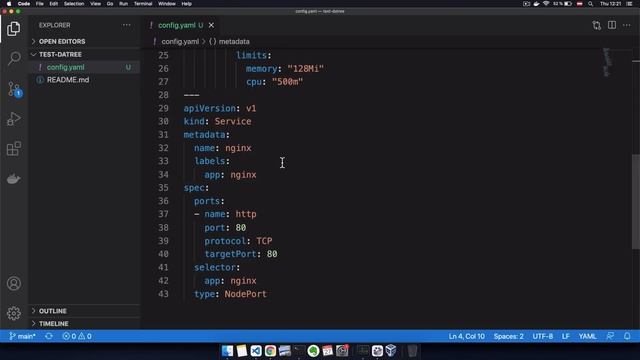Click line number 35 in the gutter
This screenshot has width=640, height=360.
[163, 188]
